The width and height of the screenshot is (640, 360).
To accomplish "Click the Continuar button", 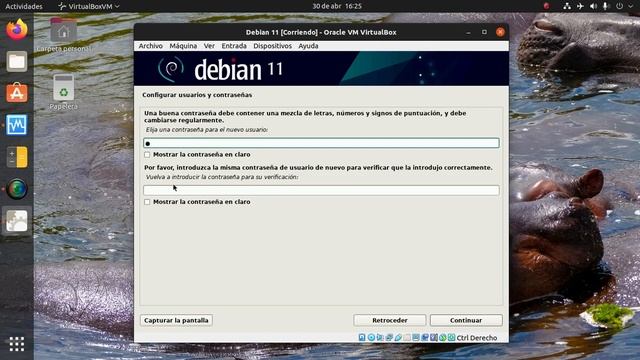I will (466, 320).
